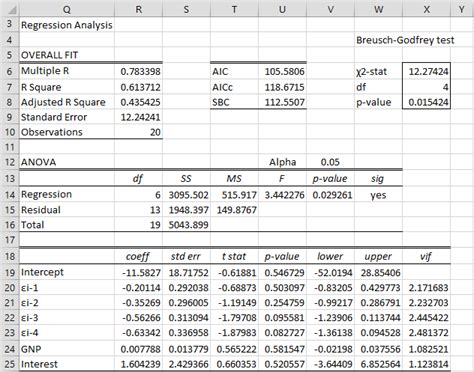Select the GNP row label cell
Viewport: 474px width, 372px height.
(67, 349)
